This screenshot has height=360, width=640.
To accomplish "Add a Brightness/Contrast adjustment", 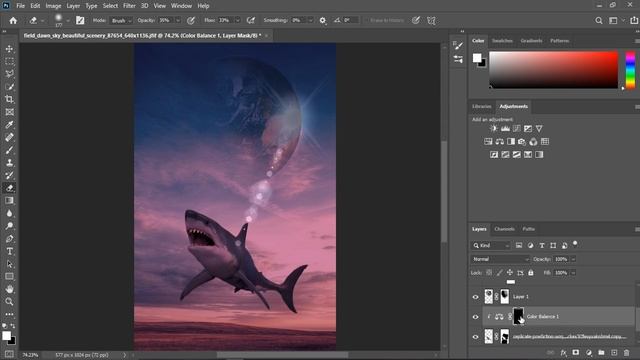I will pyautogui.click(x=494, y=129).
